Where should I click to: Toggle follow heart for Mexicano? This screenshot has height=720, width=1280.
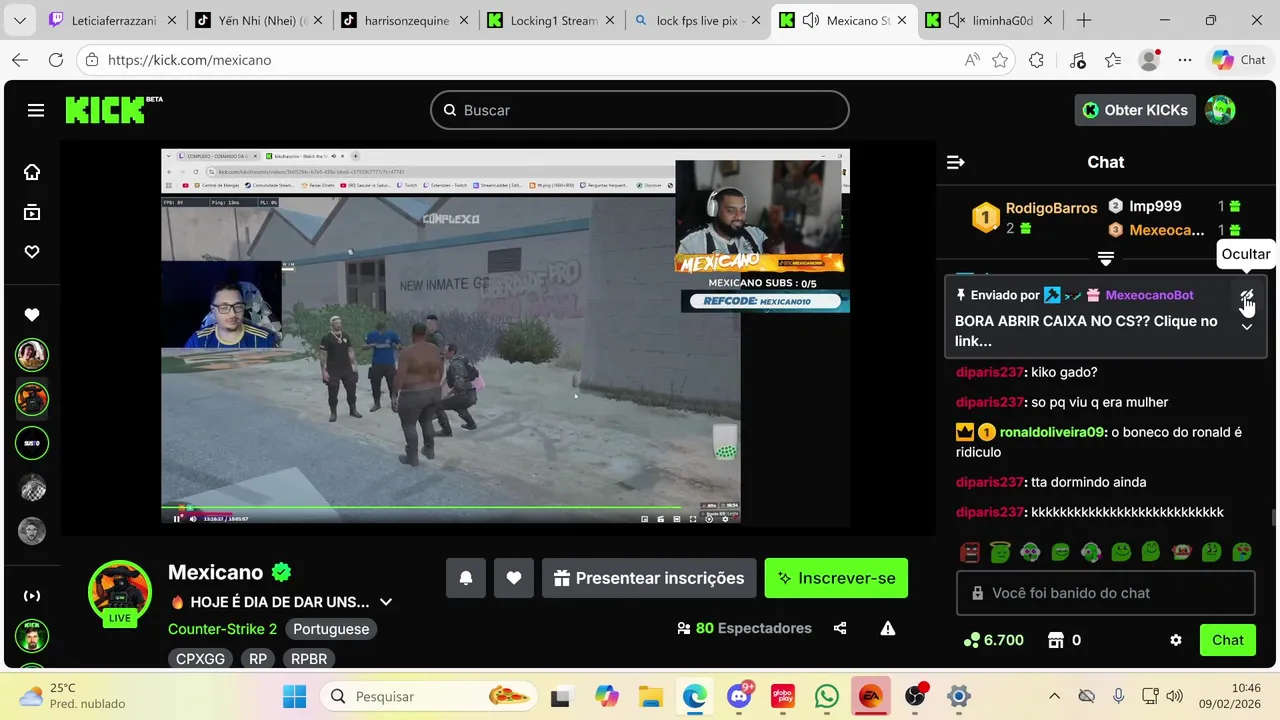tap(514, 578)
